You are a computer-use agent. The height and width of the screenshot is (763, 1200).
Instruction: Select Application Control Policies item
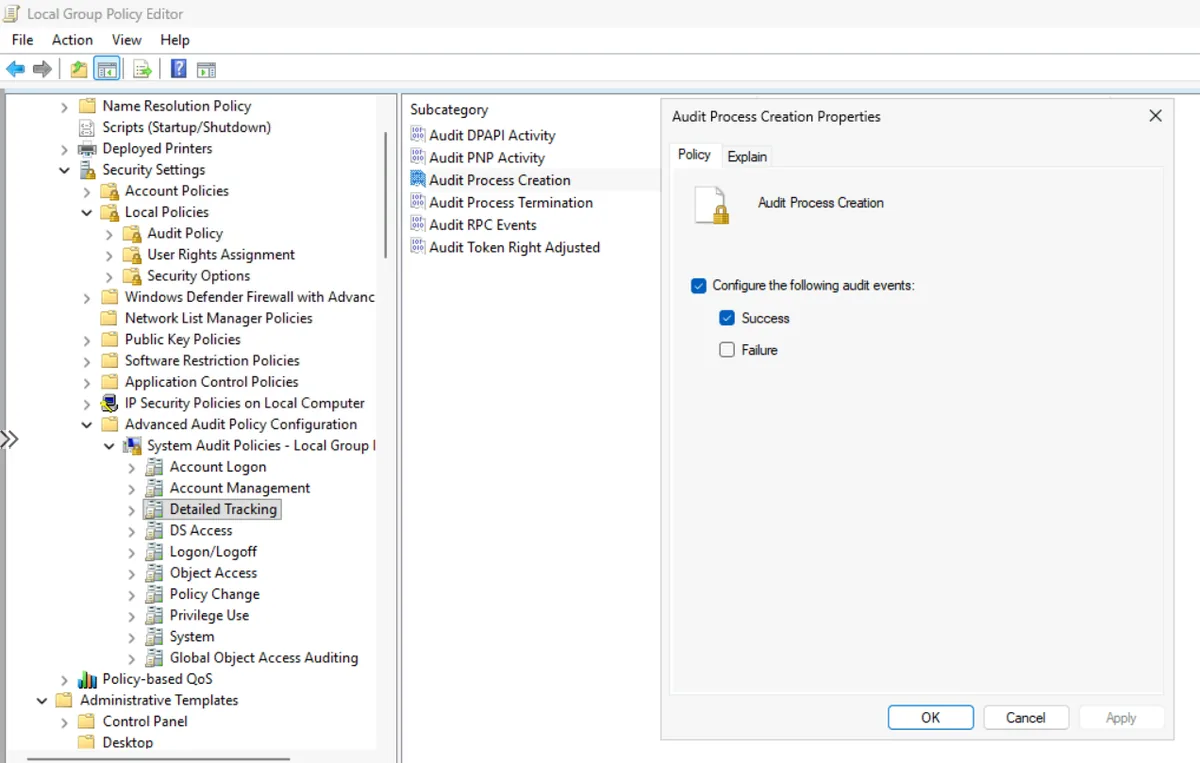pos(211,382)
